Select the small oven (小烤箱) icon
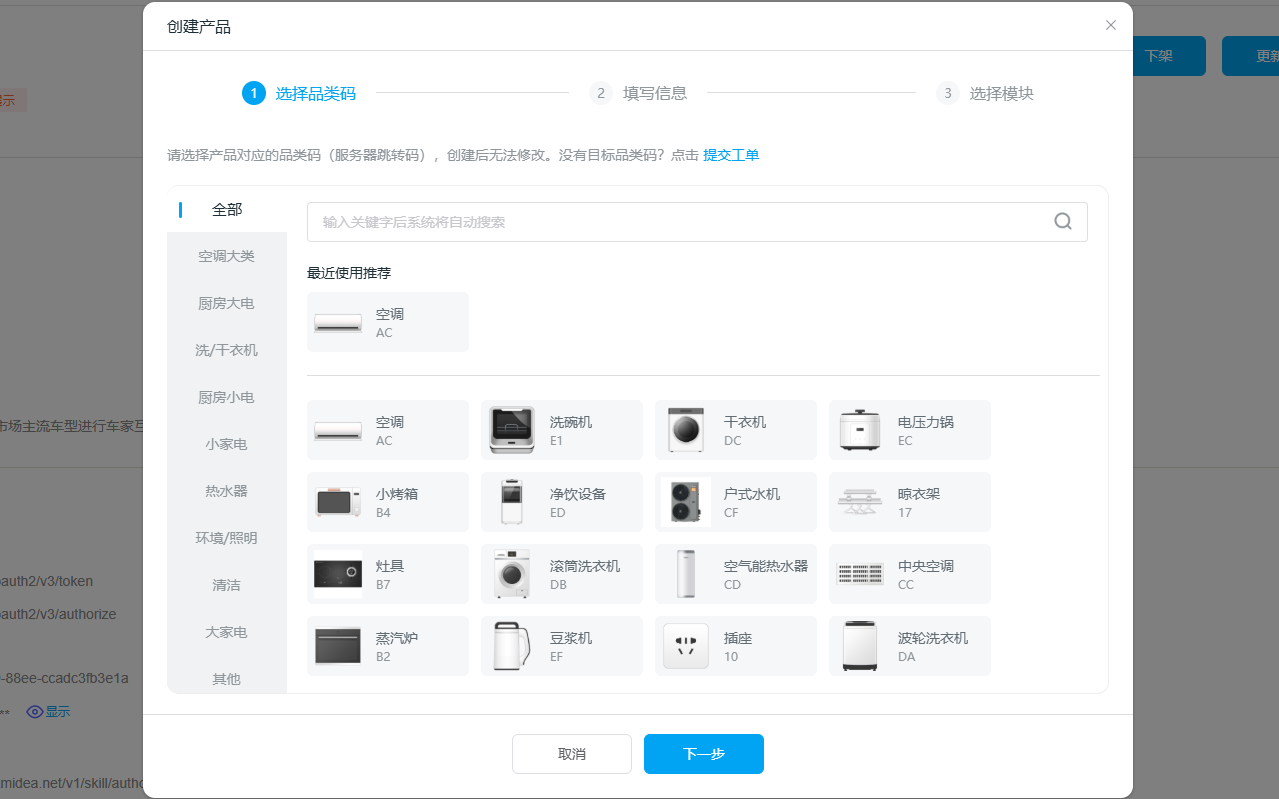 pyautogui.click(x=338, y=502)
